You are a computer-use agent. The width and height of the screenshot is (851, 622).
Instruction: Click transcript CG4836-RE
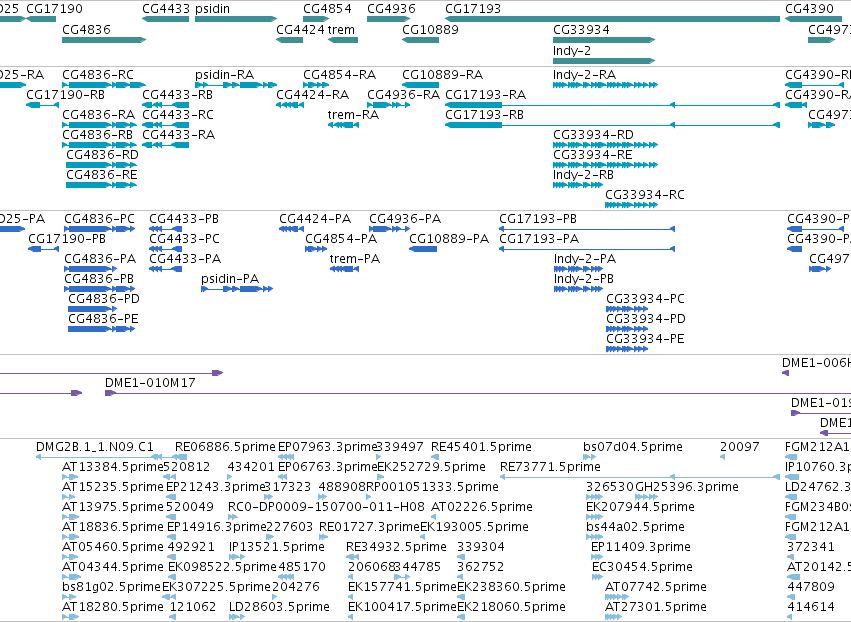click(101, 186)
